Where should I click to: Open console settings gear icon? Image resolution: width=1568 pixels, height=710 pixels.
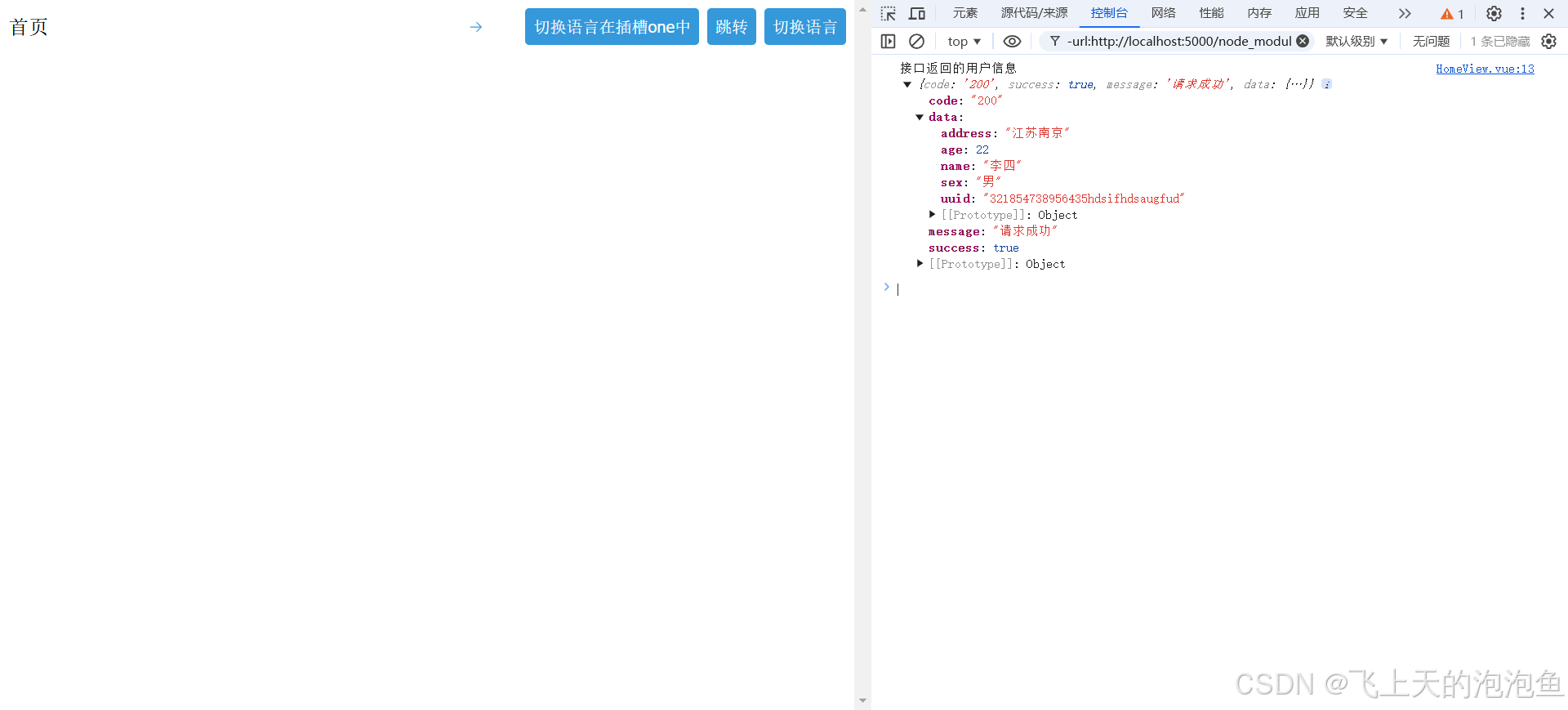[1548, 41]
